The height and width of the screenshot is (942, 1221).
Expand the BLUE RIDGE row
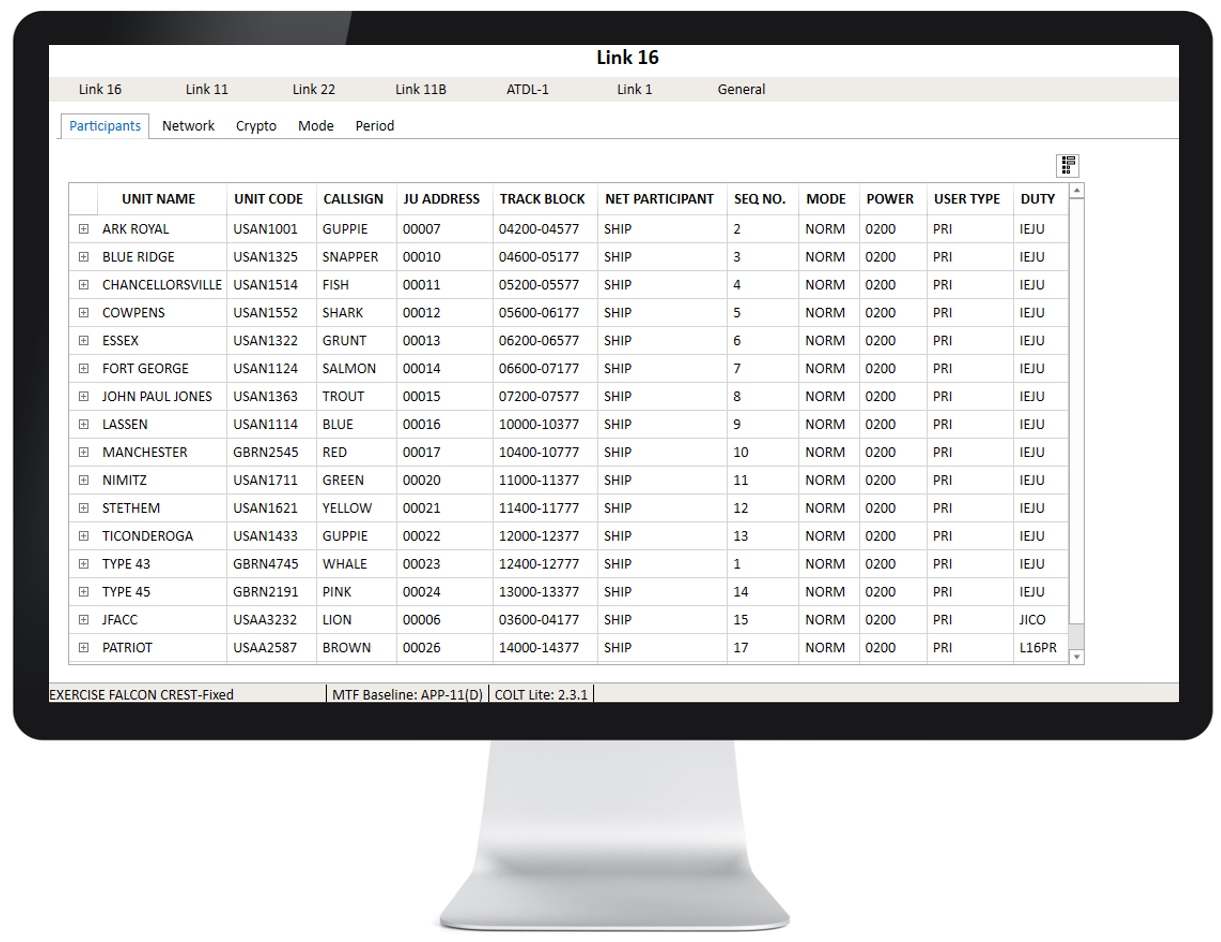[84, 257]
